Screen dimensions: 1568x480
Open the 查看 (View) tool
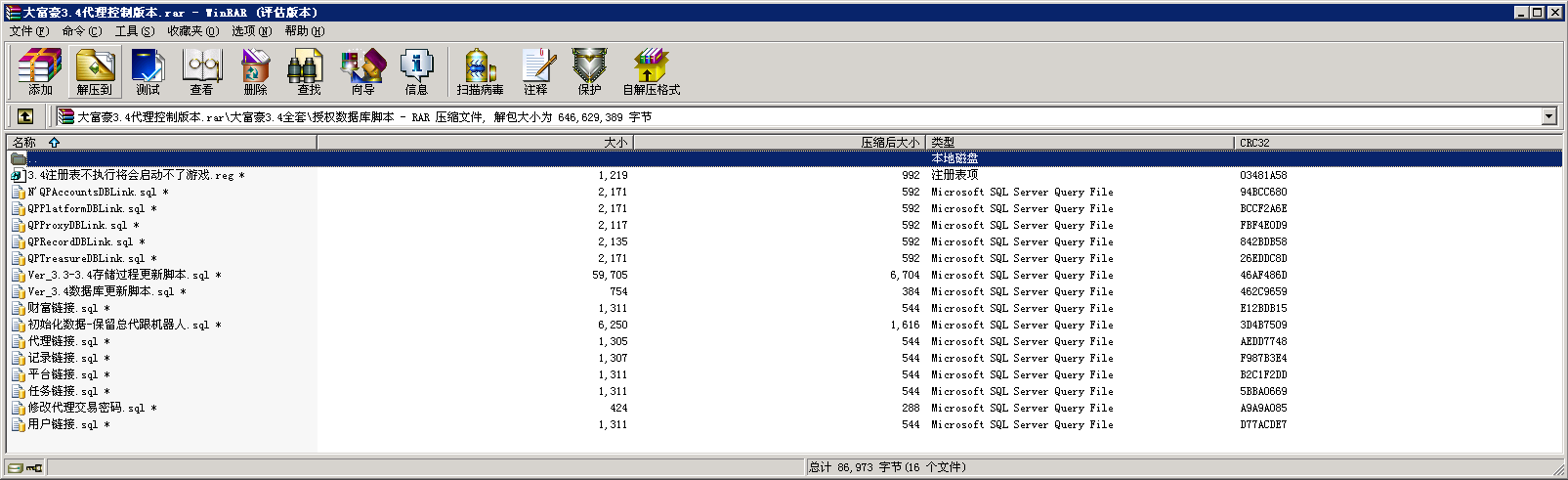pos(201,72)
